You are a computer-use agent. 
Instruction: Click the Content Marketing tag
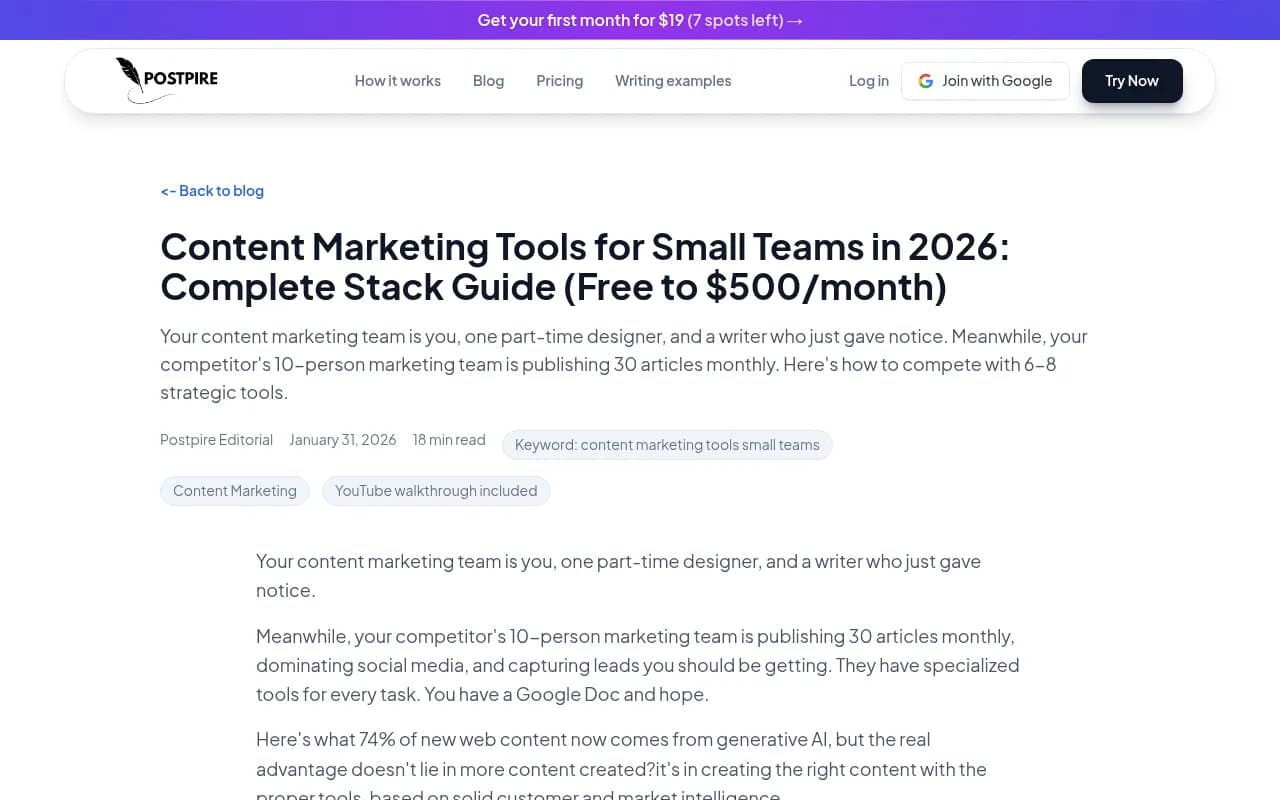coord(234,491)
